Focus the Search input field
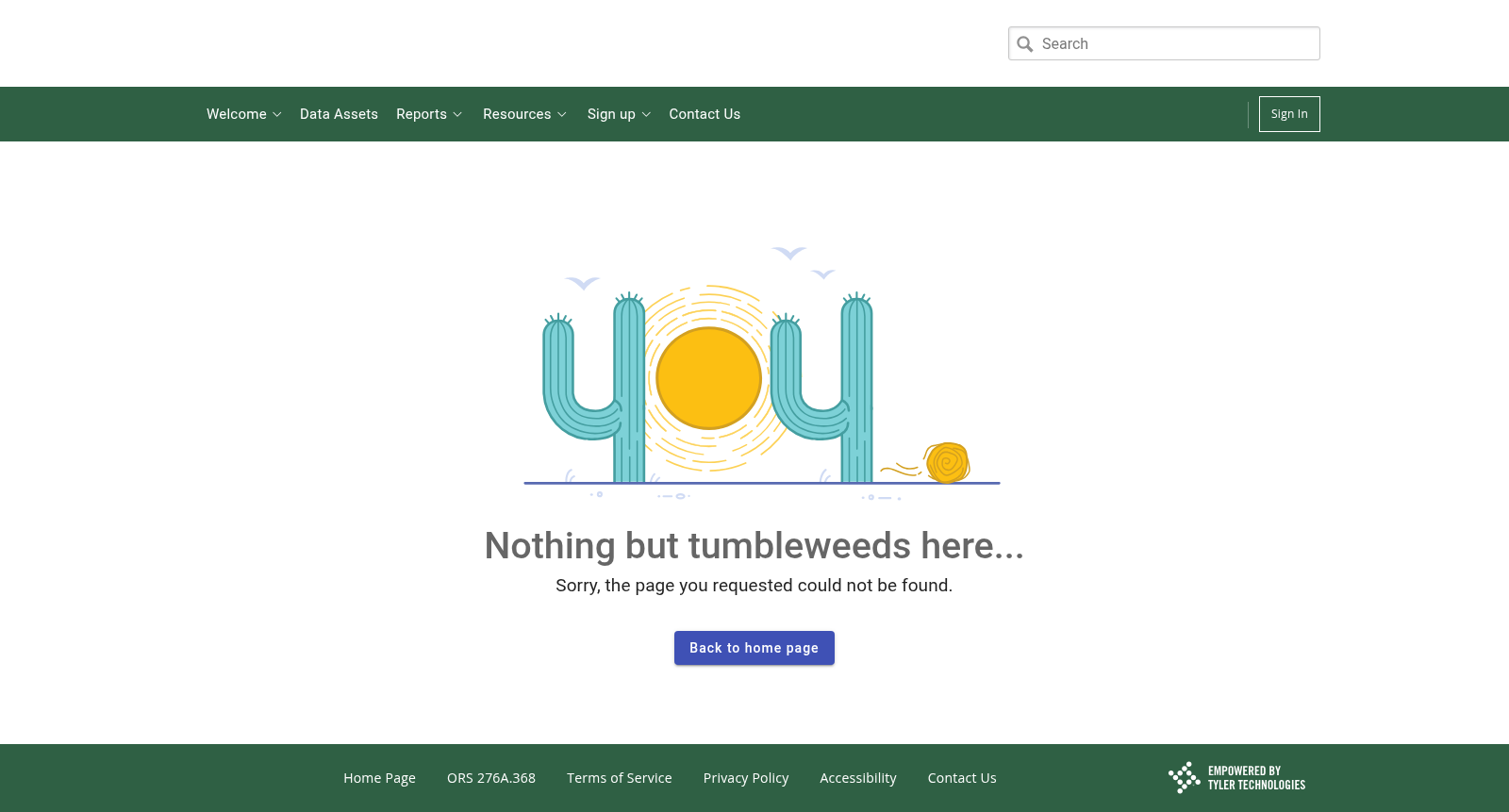The image size is (1509, 812). [1164, 43]
